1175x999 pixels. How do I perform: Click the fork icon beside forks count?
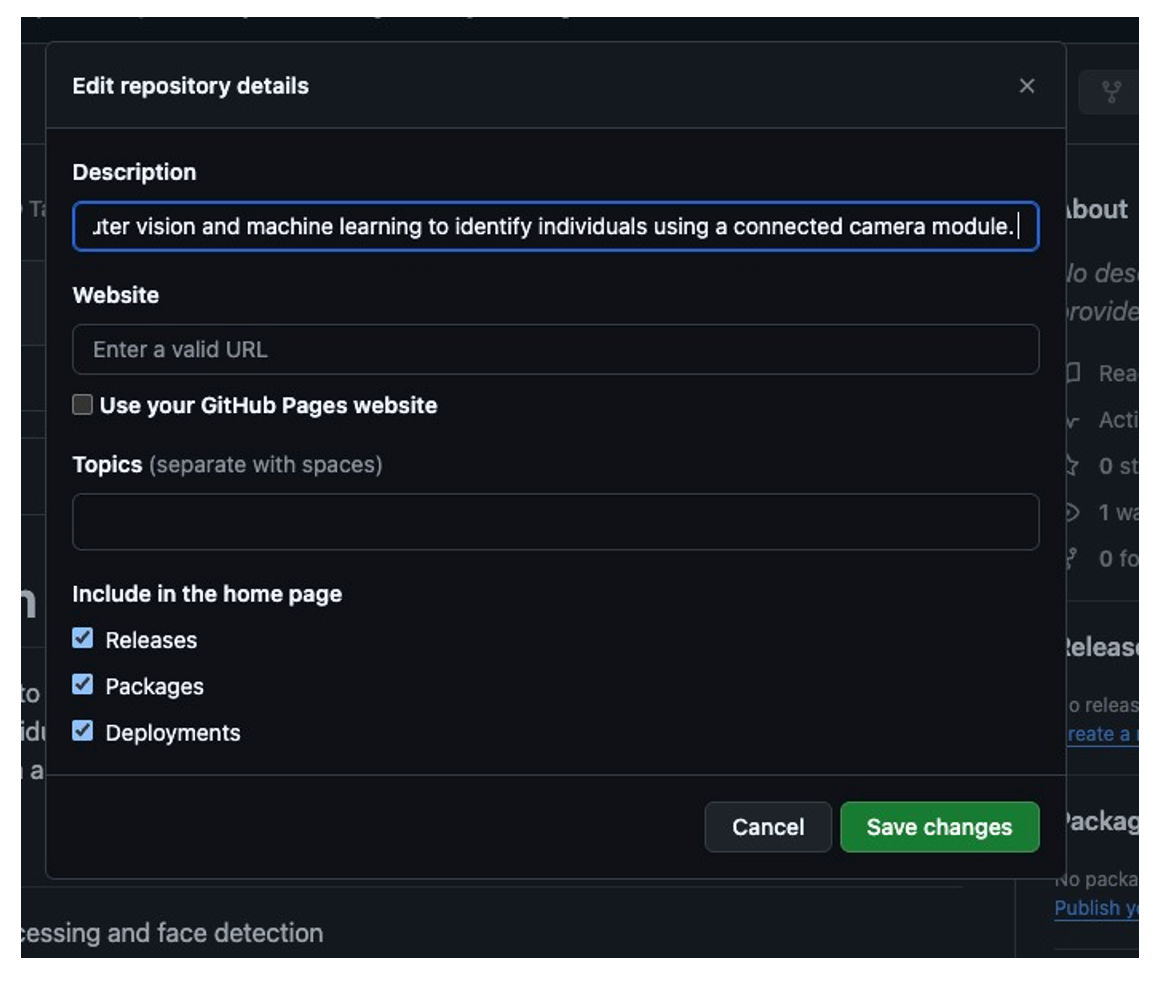coord(1074,558)
